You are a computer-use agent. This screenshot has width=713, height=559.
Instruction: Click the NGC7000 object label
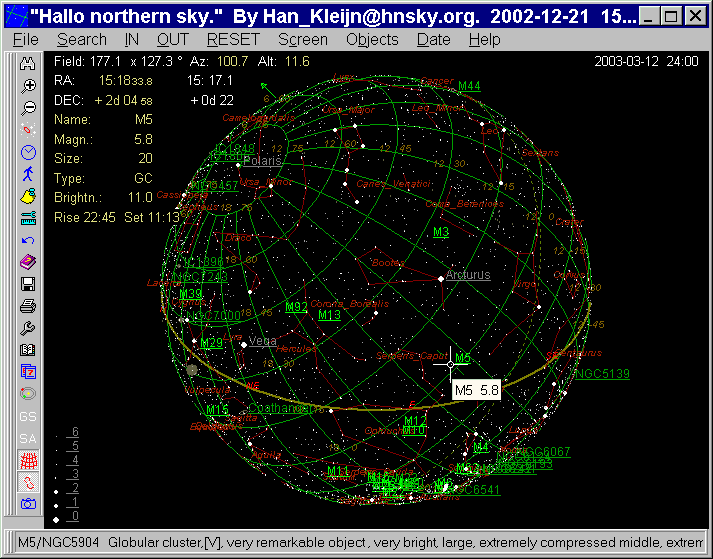point(214,316)
